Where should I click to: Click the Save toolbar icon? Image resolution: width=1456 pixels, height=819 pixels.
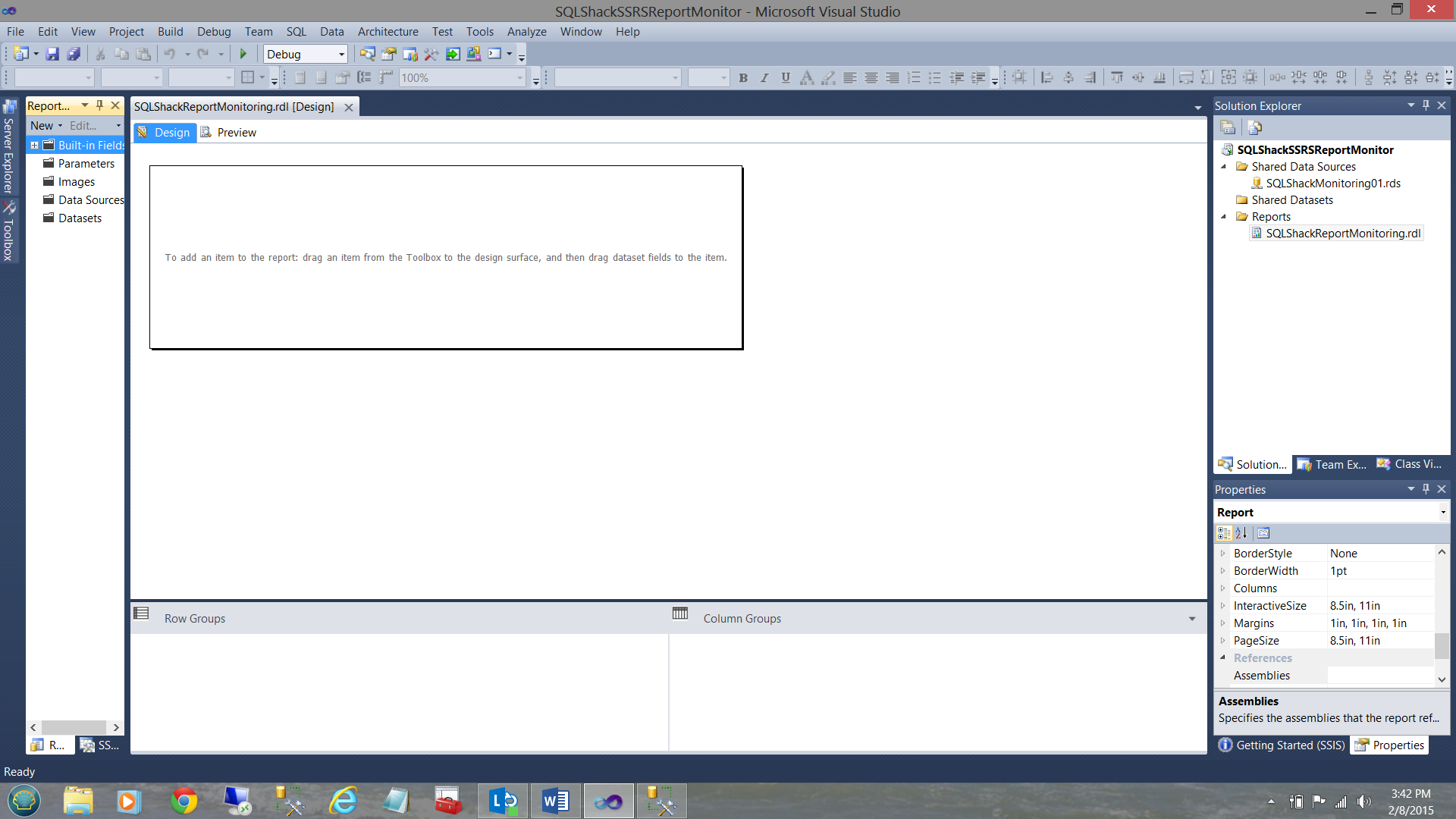pos(52,54)
